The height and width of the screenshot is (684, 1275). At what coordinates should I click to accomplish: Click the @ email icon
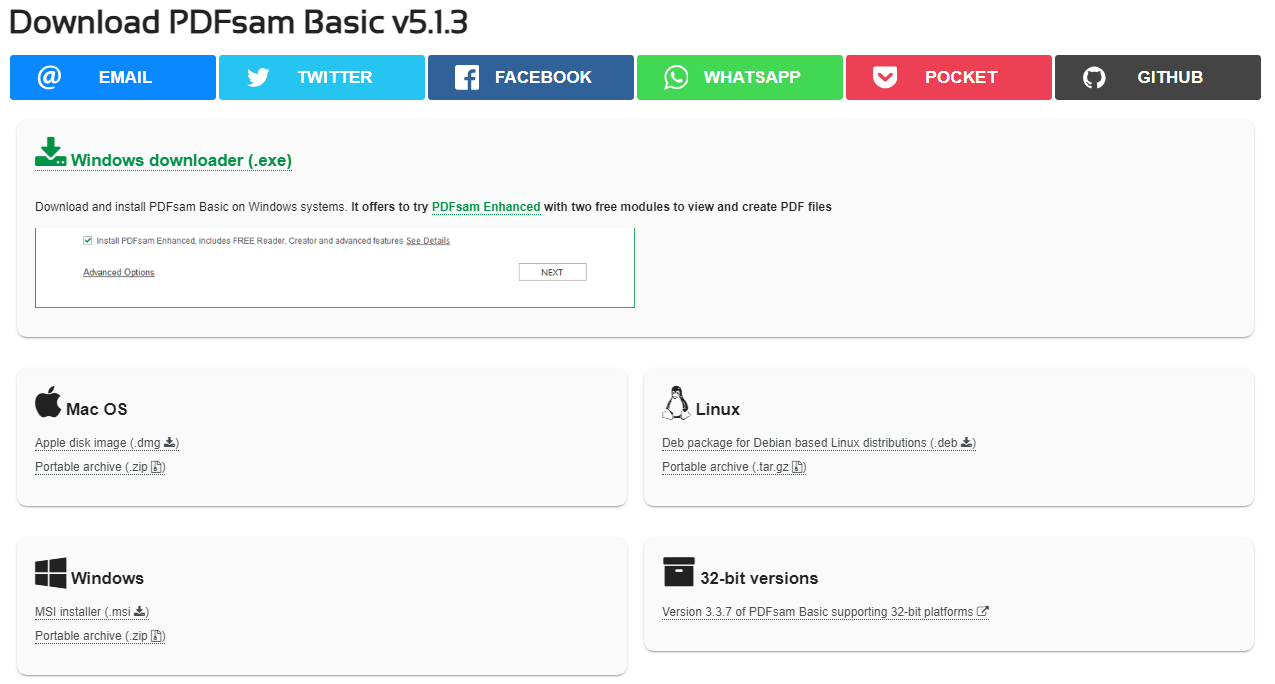coord(49,77)
